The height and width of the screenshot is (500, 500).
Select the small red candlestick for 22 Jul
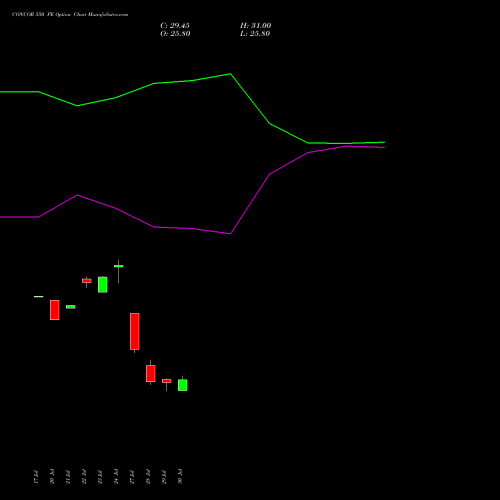[x=87, y=281]
